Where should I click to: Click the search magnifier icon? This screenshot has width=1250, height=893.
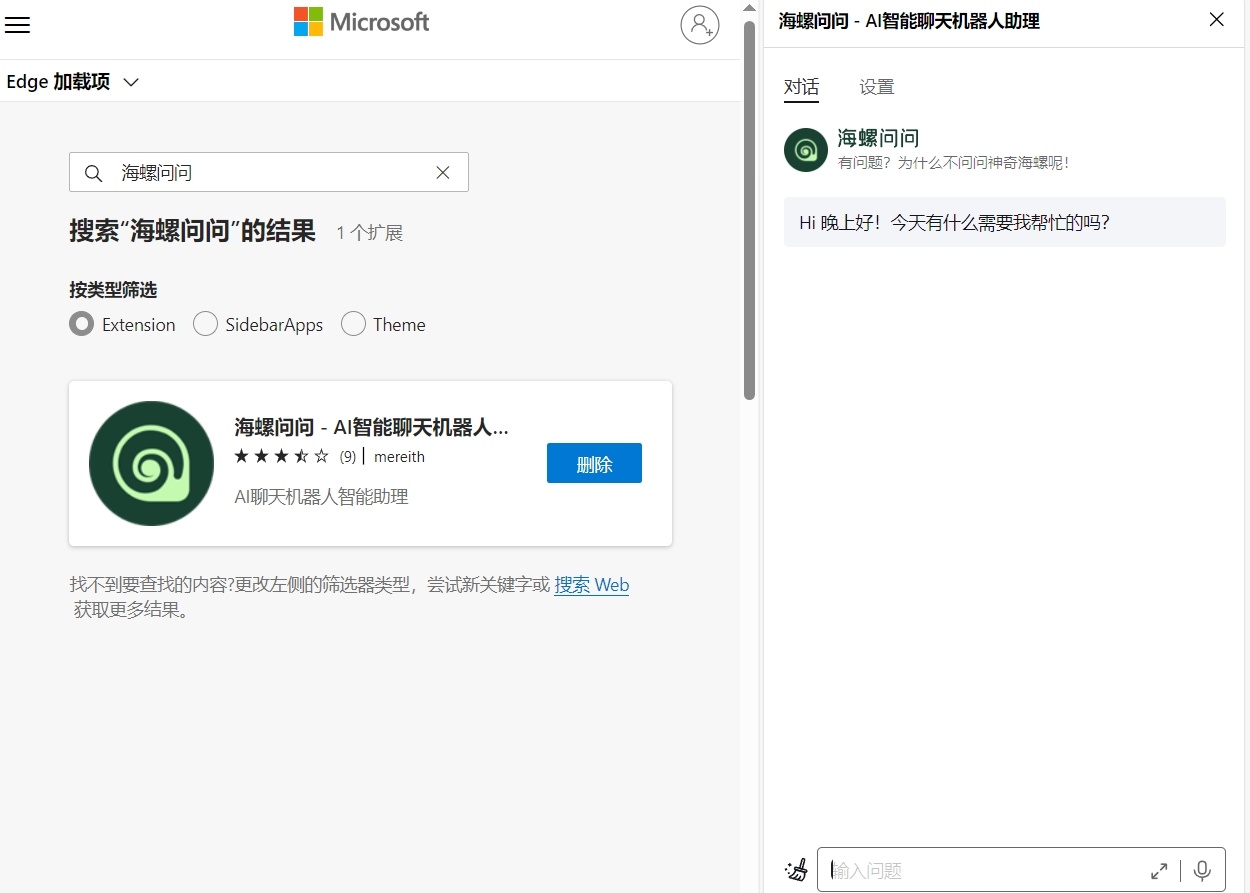pyautogui.click(x=93, y=173)
